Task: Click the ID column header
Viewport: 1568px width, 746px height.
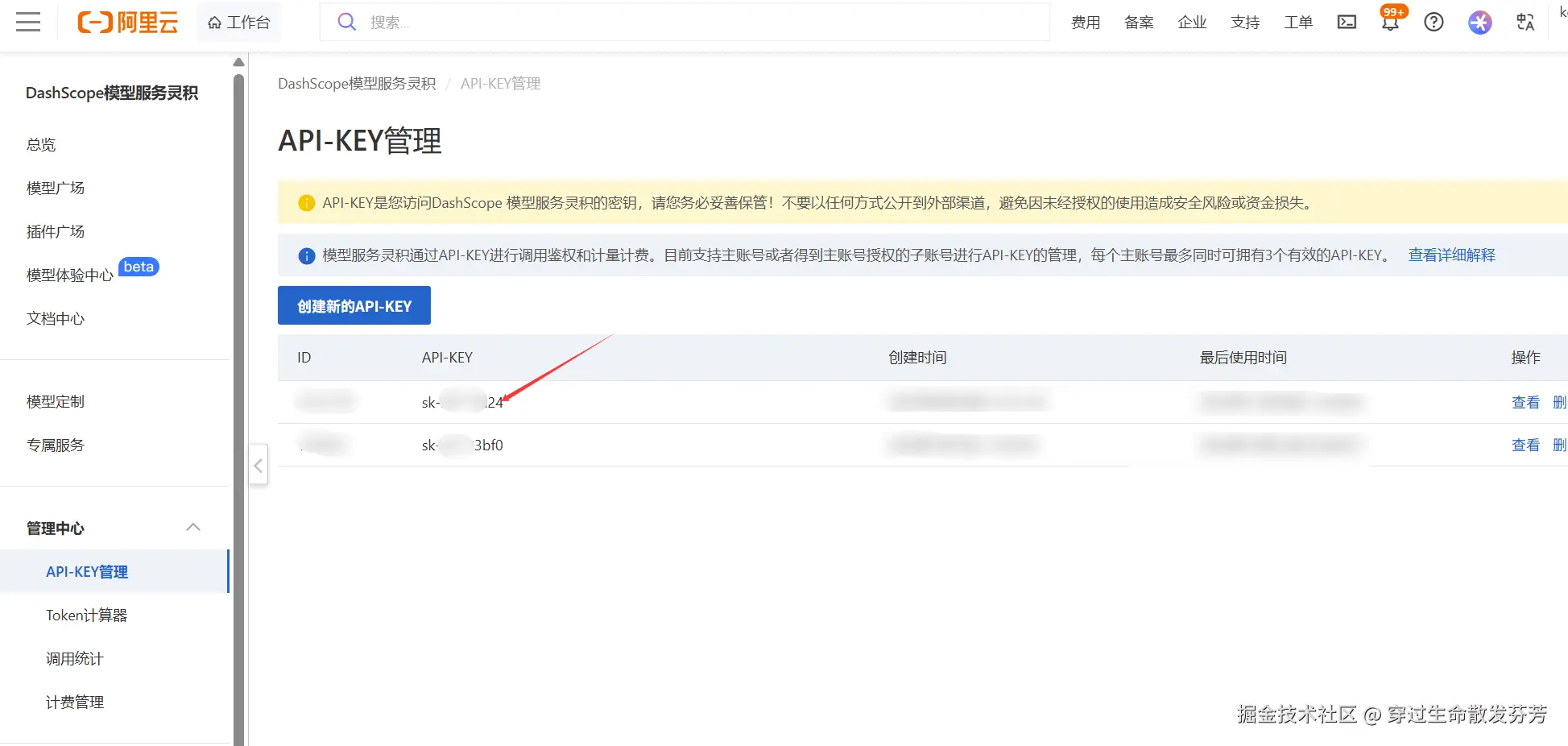Action: [304, 358]
